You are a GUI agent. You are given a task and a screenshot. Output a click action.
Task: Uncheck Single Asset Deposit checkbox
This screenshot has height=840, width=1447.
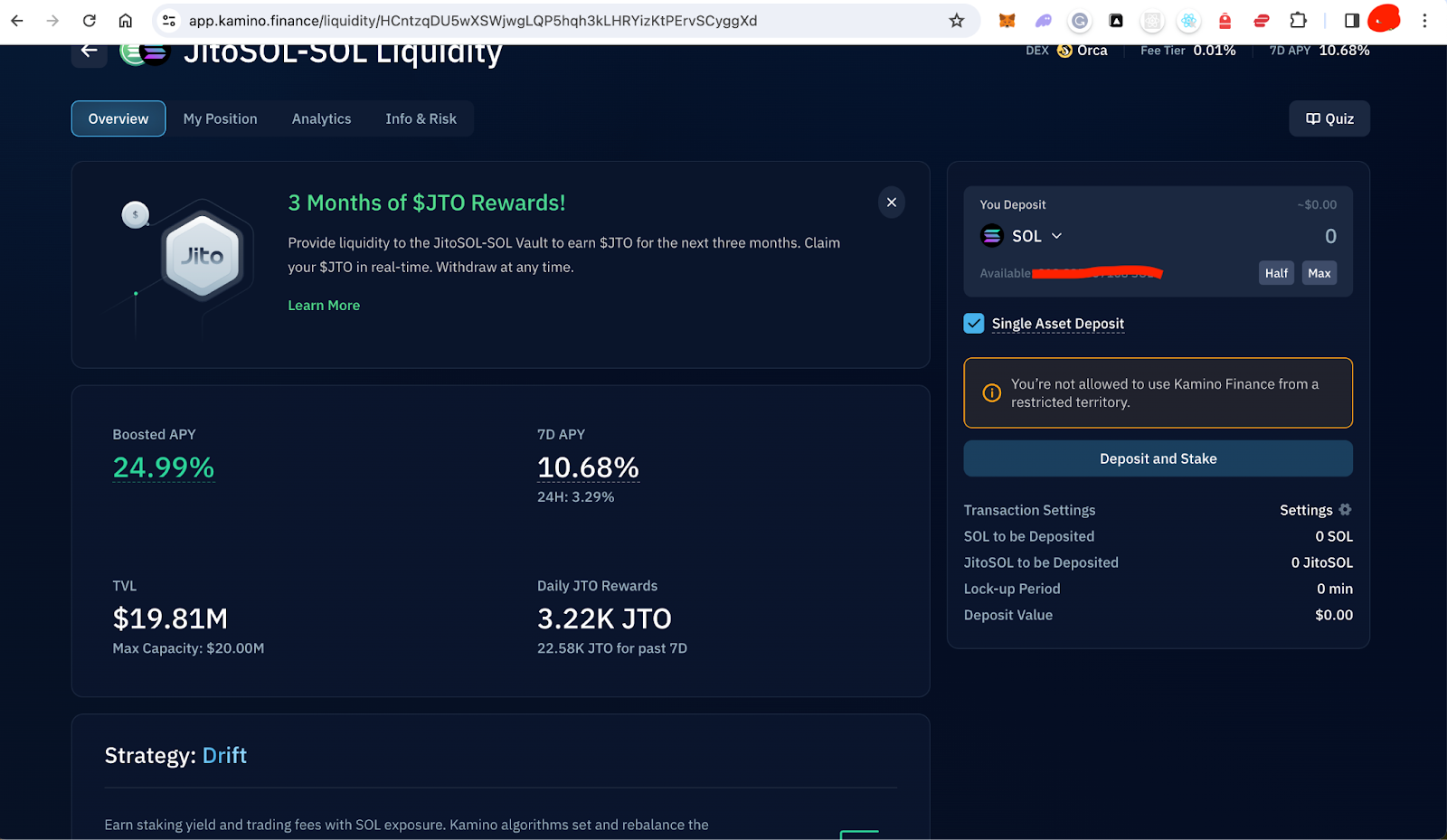click(x=974, y=323)
